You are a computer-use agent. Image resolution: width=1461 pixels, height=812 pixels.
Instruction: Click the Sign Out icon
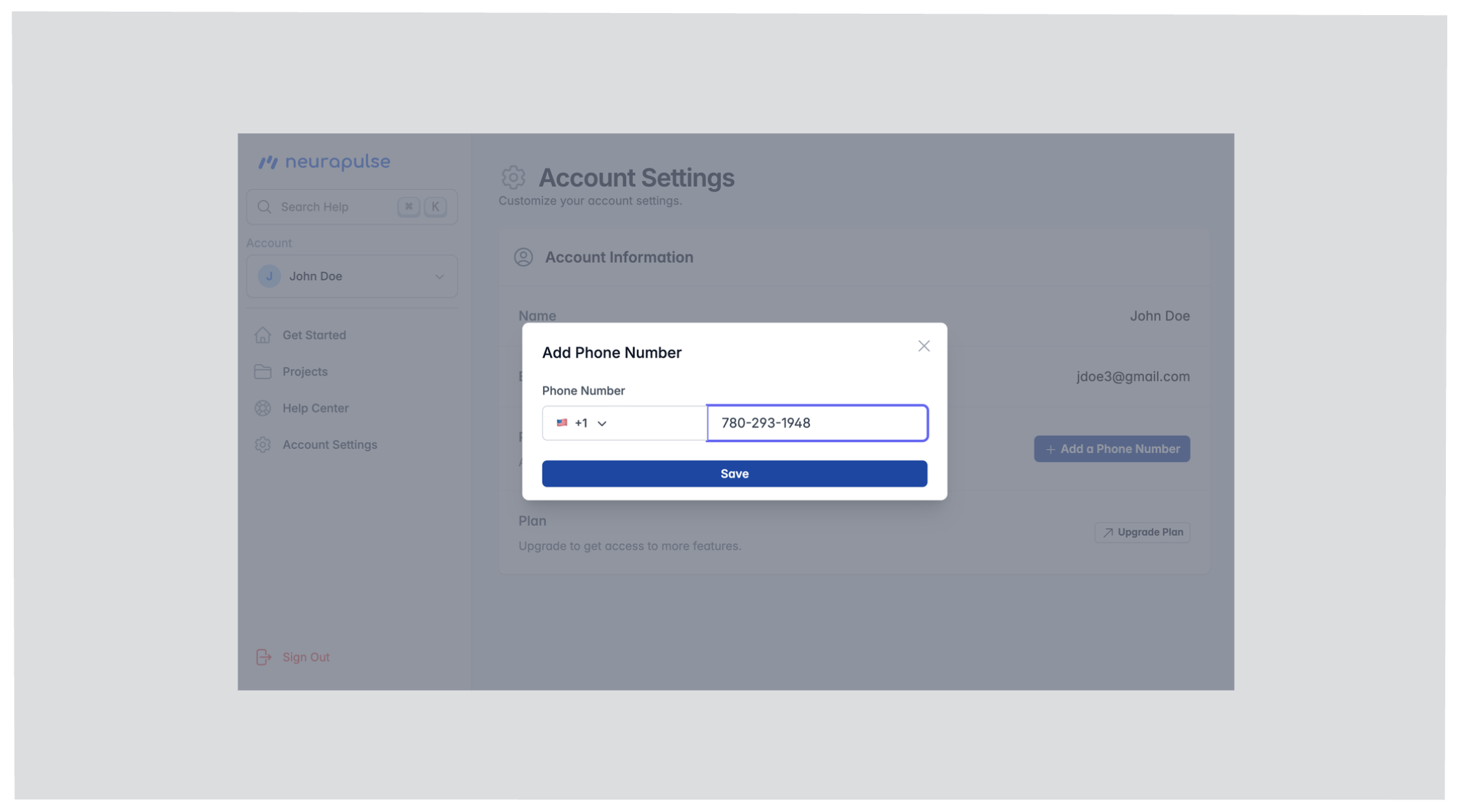coord(264,657)
